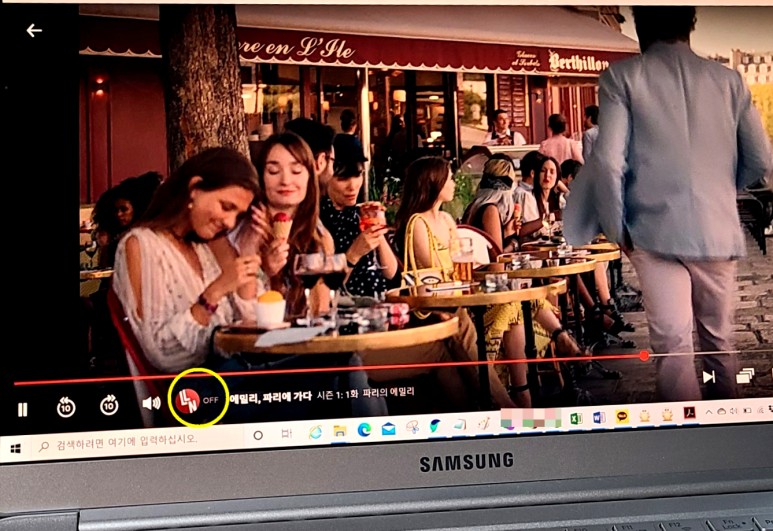Open Internet Explorer from taskbar
This screenshot has height=531, width=773.
tap(315, 432)
